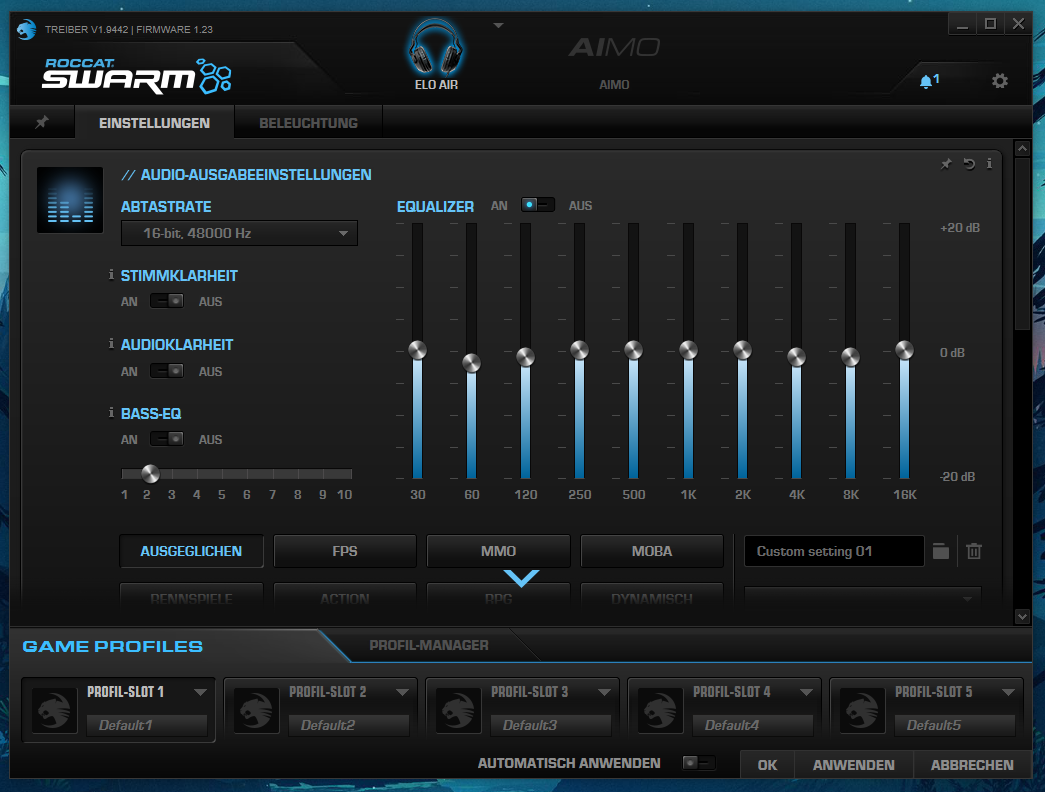
Task: Open the device selector arrow above AIMO
Action: (x=498, y=25)
